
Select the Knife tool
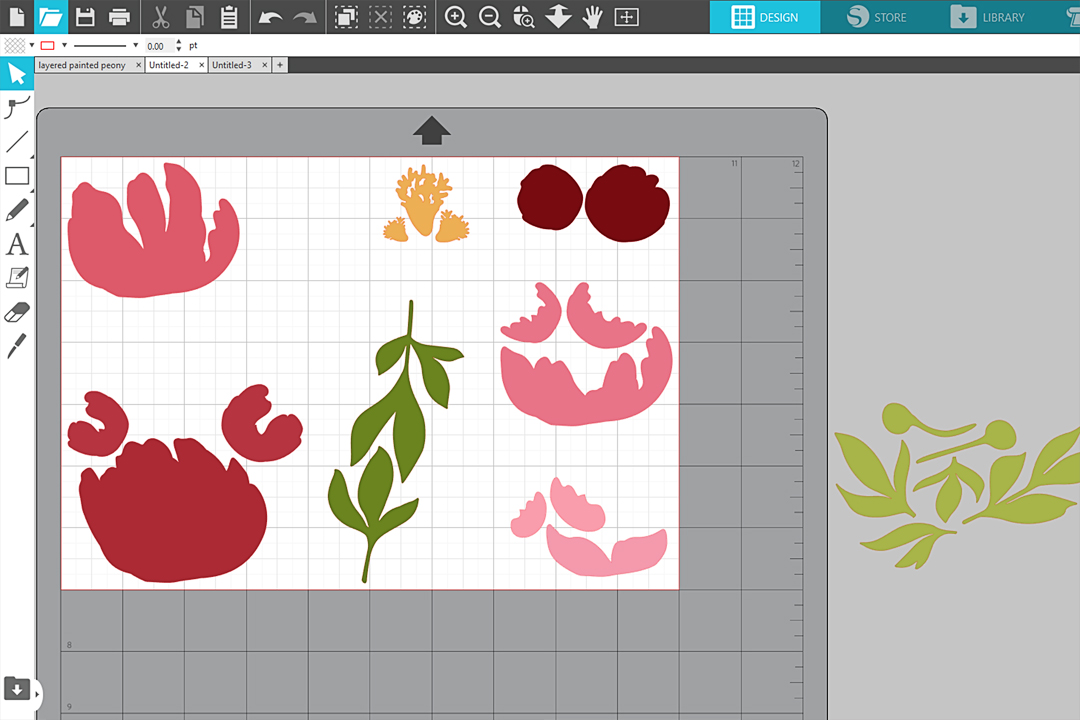pos(17,346)
